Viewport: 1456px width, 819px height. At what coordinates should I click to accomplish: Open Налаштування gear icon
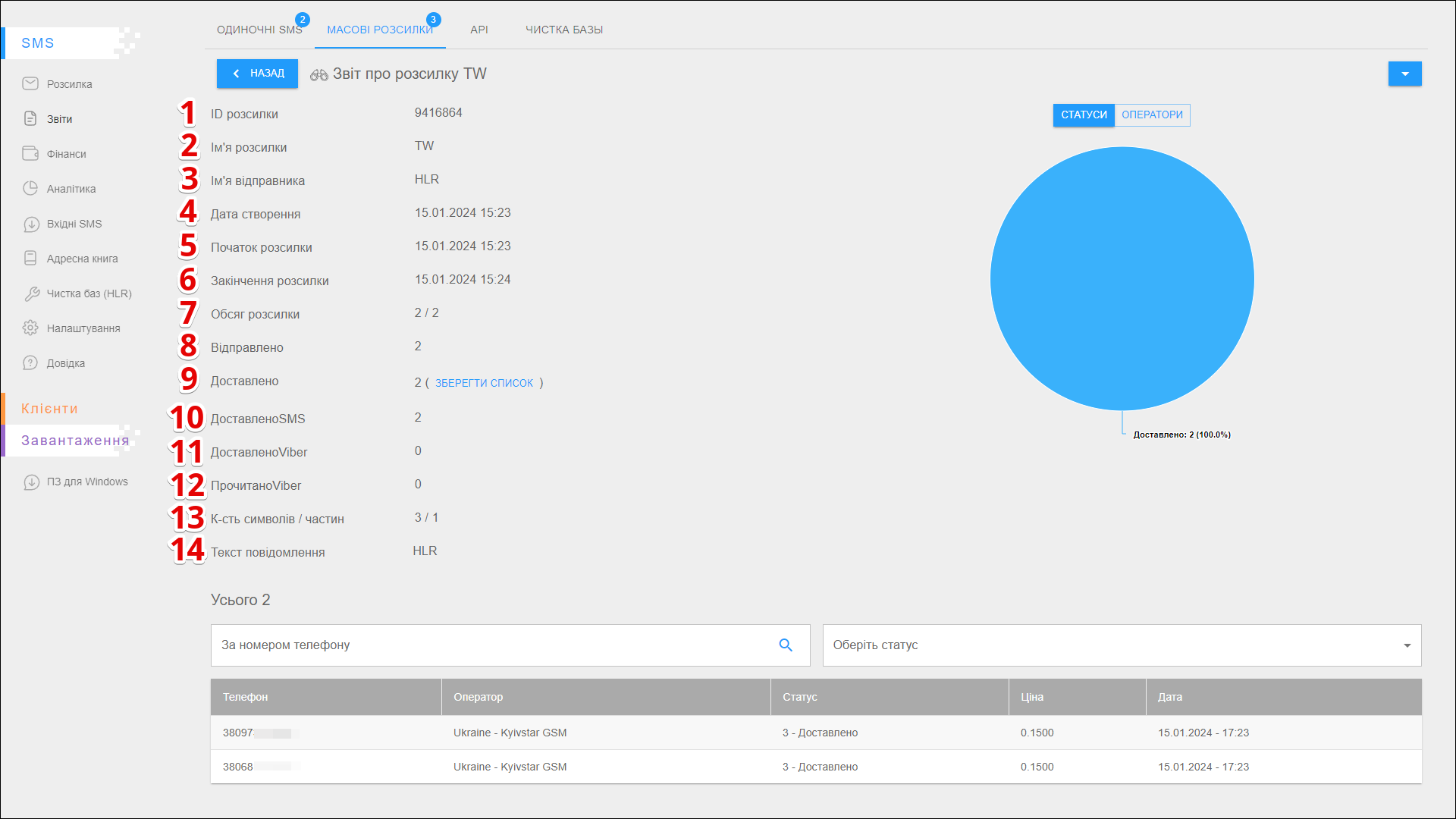[x=30, y=328]
